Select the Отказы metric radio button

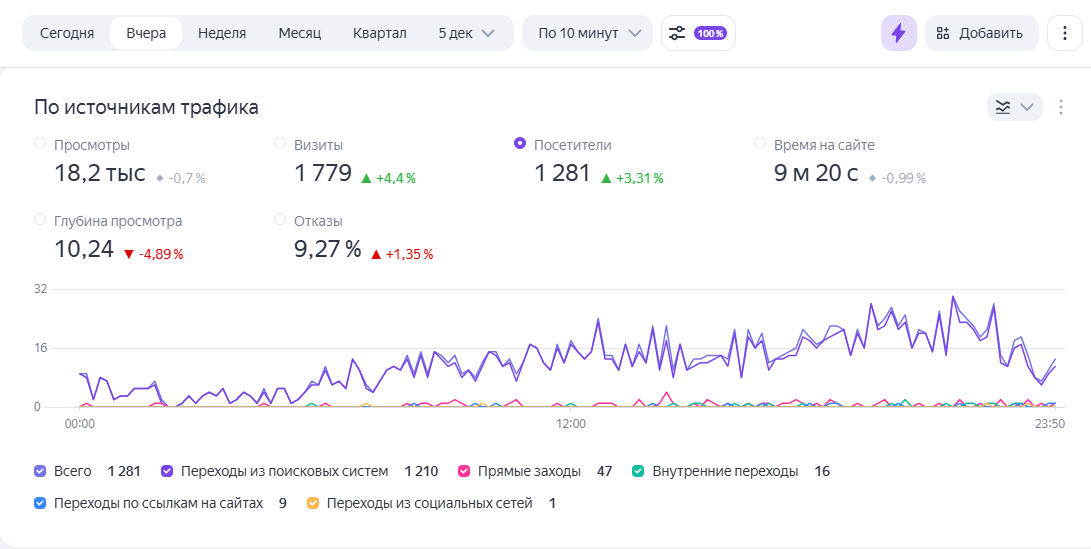tap(280, 219)
